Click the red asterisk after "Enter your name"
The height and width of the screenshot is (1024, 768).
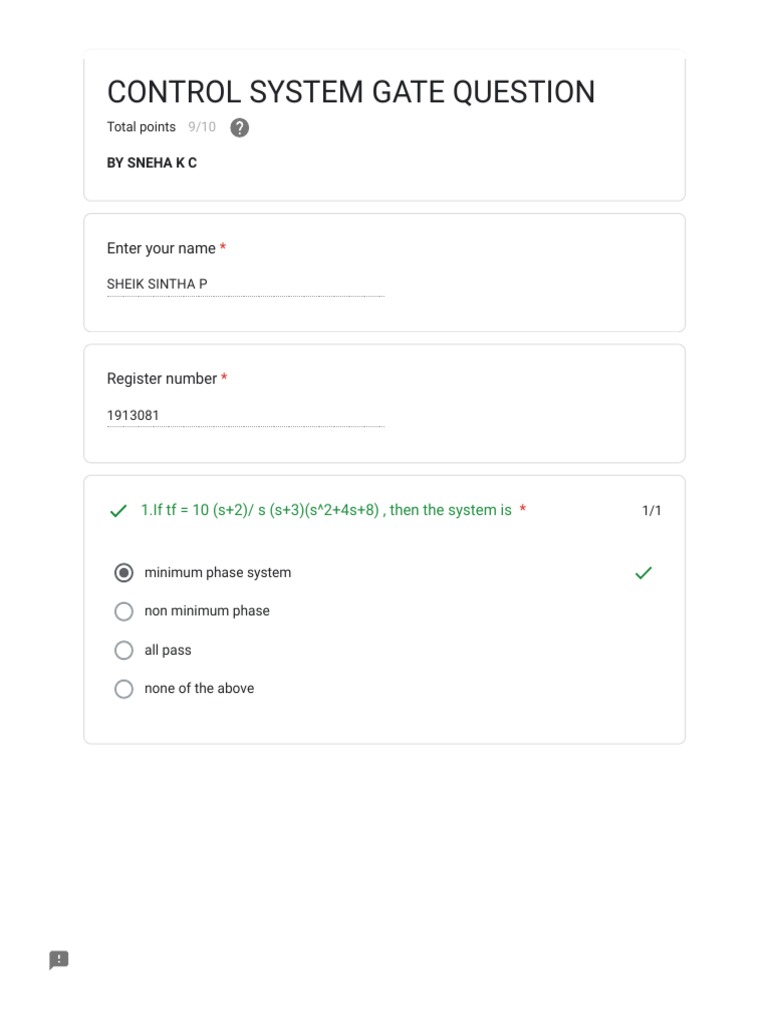pyautogui.click(x=223, y=248)
